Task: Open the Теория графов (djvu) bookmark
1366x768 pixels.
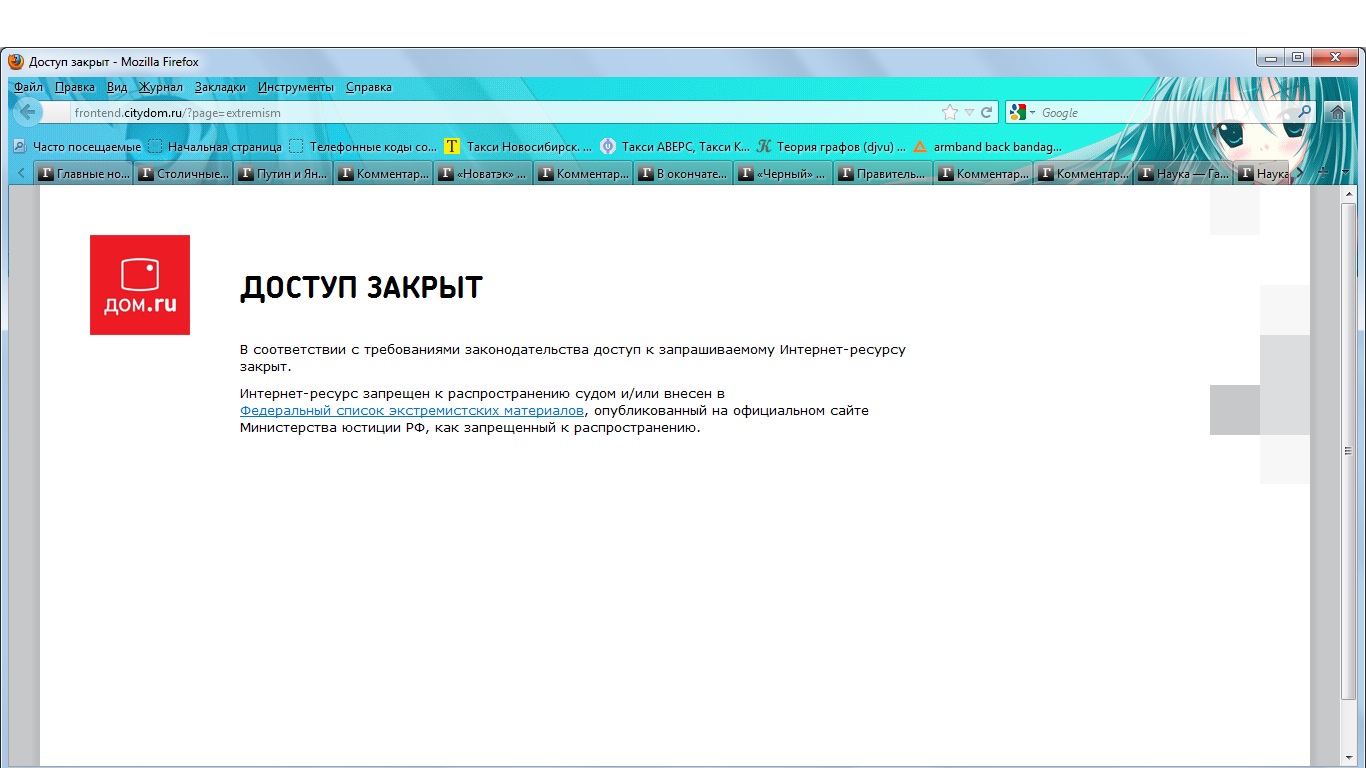Action: 831,146
